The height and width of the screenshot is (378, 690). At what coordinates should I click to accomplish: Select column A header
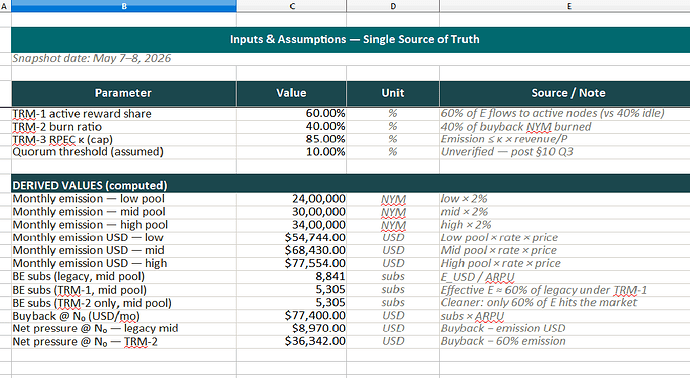click(x=5, y=6)
